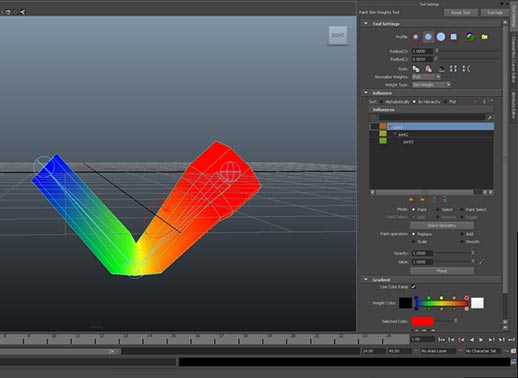The height and width of the screenshot is (378, 518).
Task: Click the copy weights tool icon
Action: click(x=416, y=69)
